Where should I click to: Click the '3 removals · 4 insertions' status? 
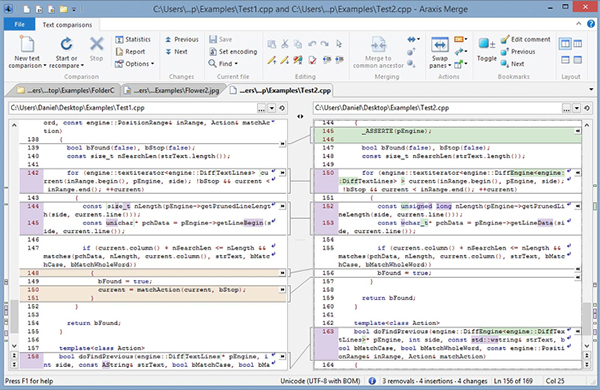(435, 381)
